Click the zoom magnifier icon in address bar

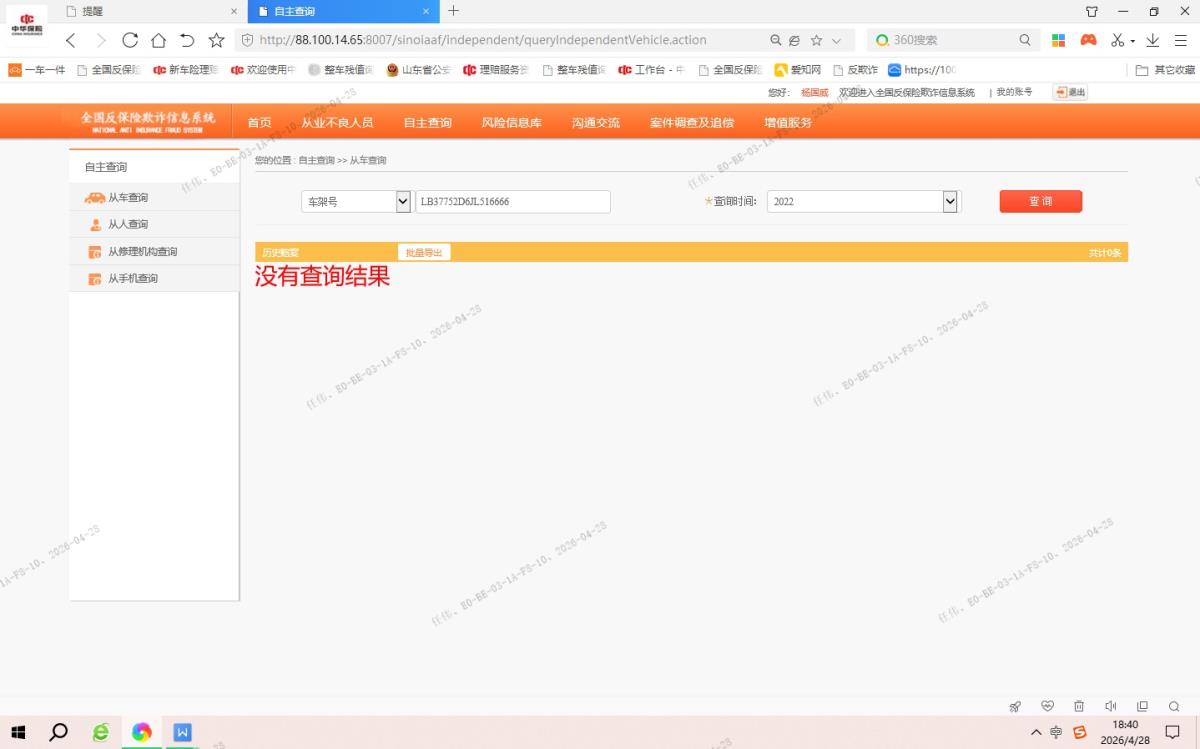[775, 40]
